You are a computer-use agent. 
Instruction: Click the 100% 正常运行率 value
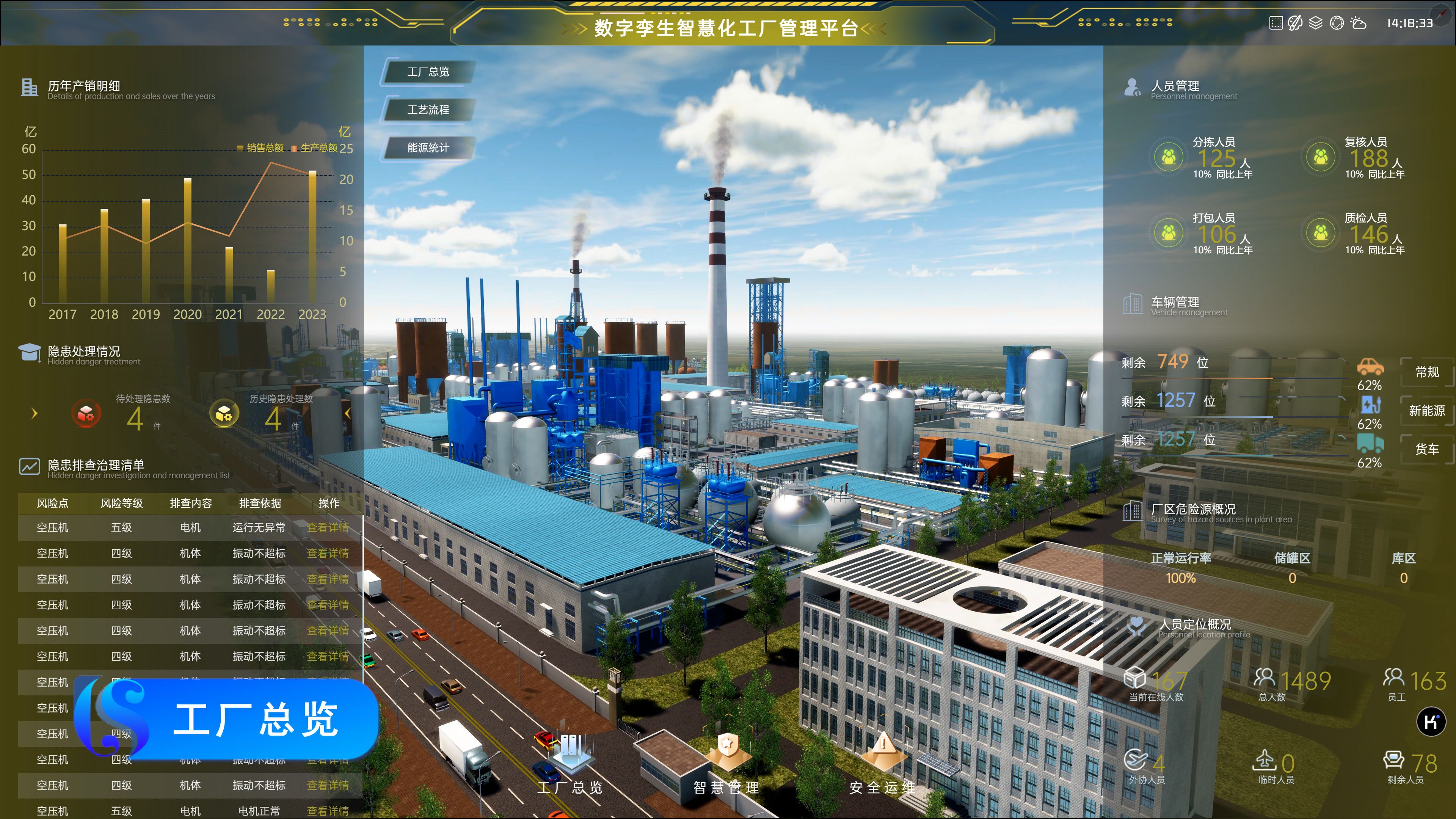(x=1181, y=578)
